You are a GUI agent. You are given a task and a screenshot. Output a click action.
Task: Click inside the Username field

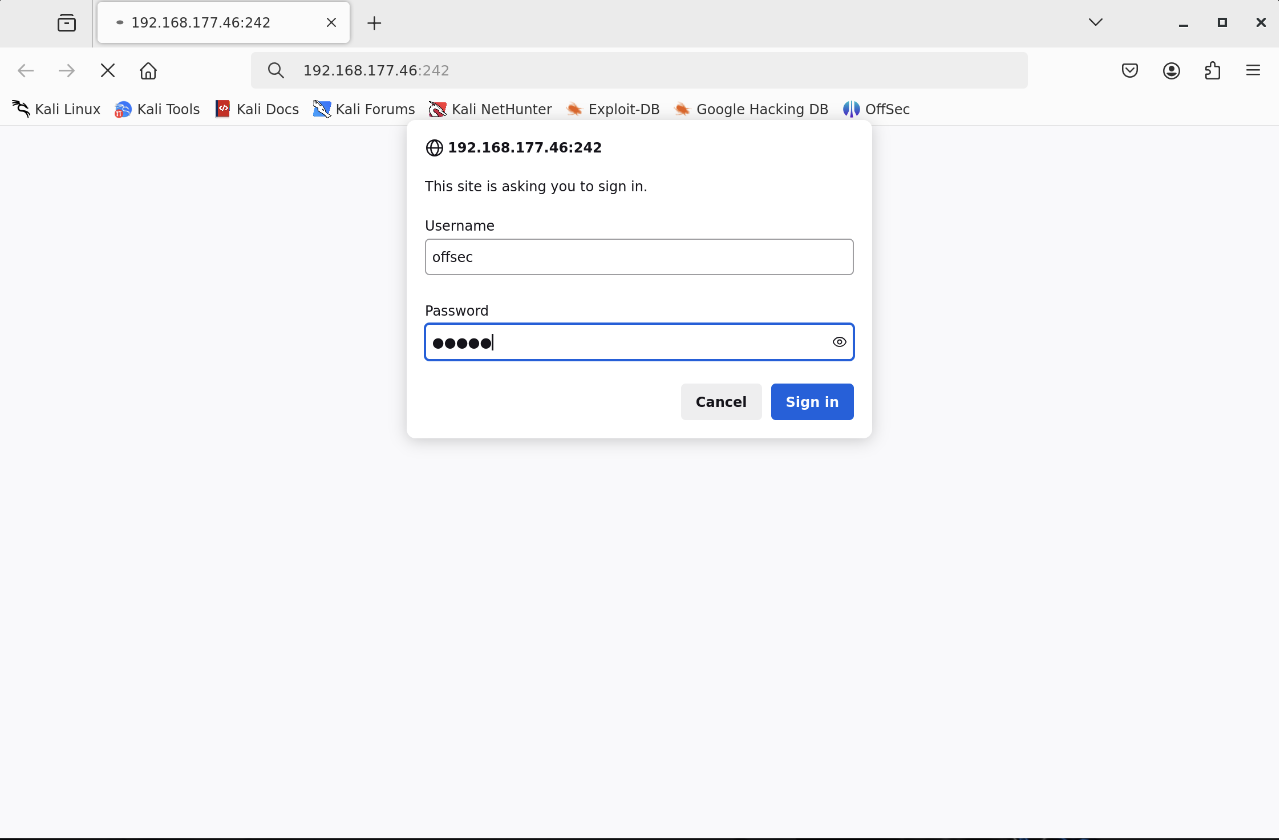(639, 257)
